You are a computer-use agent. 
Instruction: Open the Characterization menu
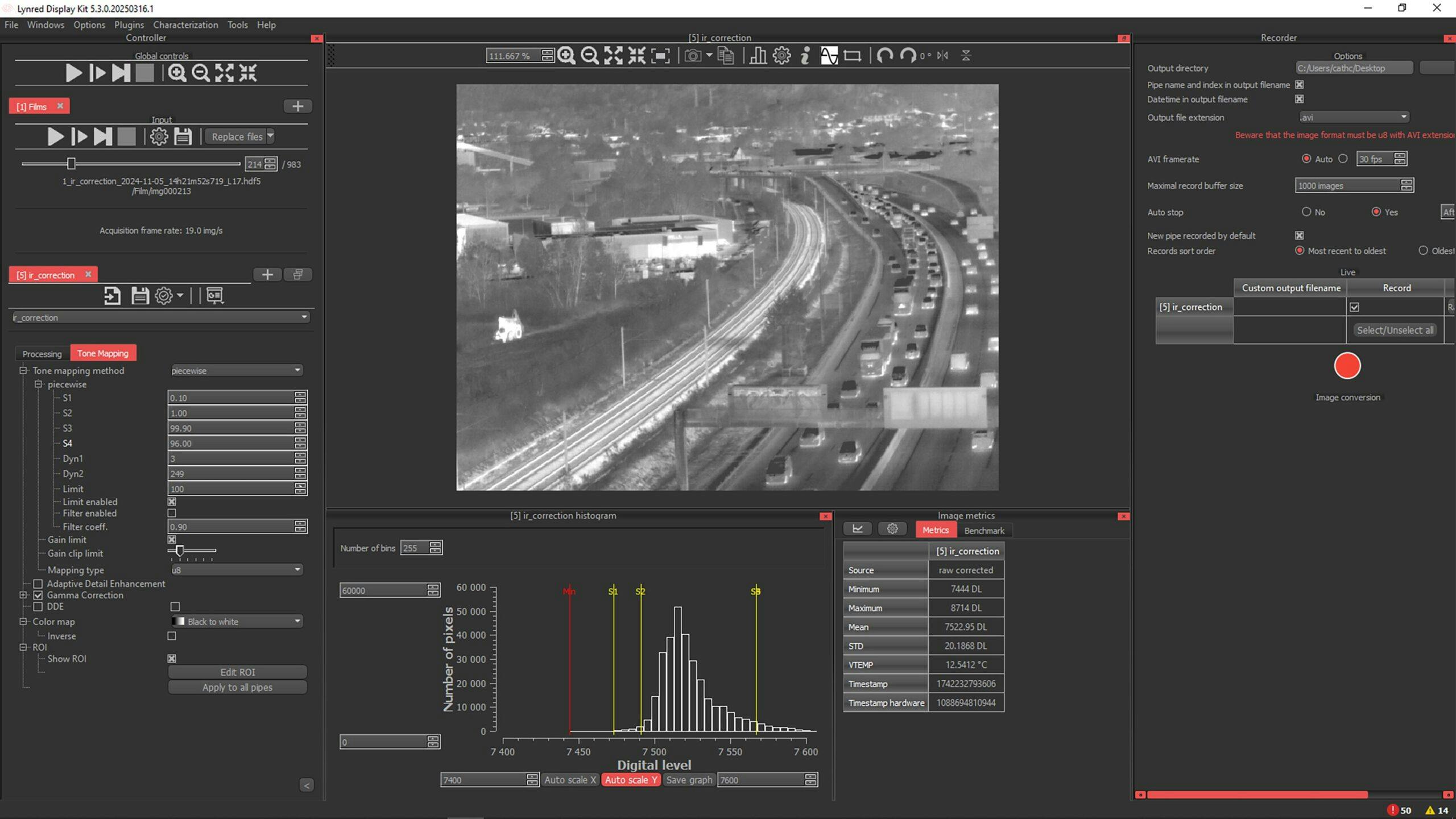[185, 24]
